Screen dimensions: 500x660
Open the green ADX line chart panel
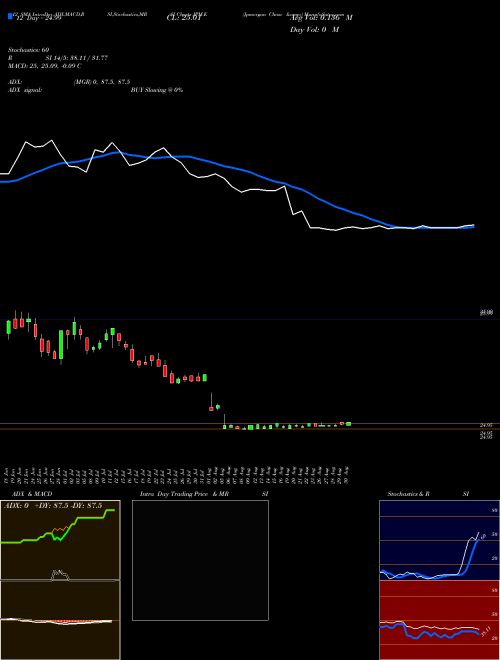[60, 540]
